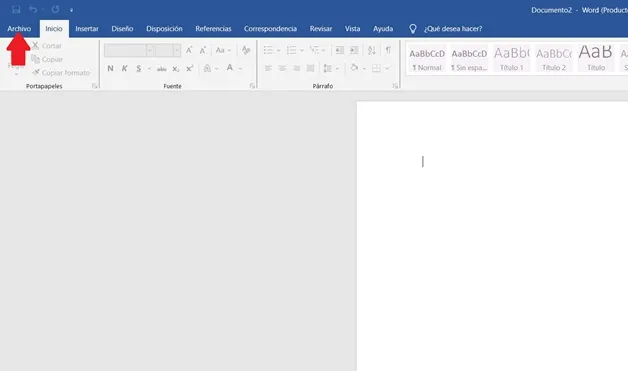
Task: Toggle show paragraph marks (¶)
Action: 388,50
